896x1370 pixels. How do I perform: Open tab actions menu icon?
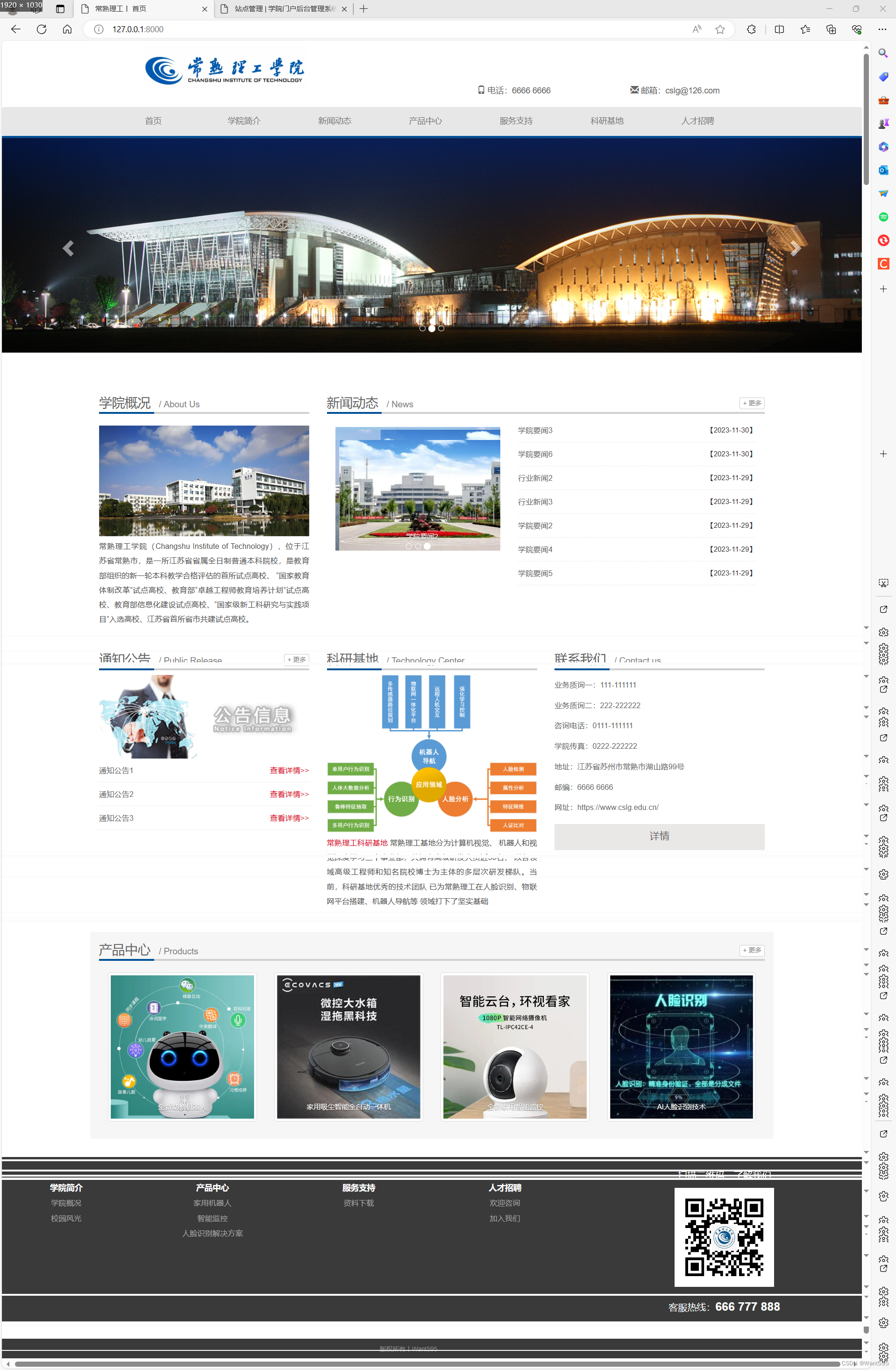(60, 8)
